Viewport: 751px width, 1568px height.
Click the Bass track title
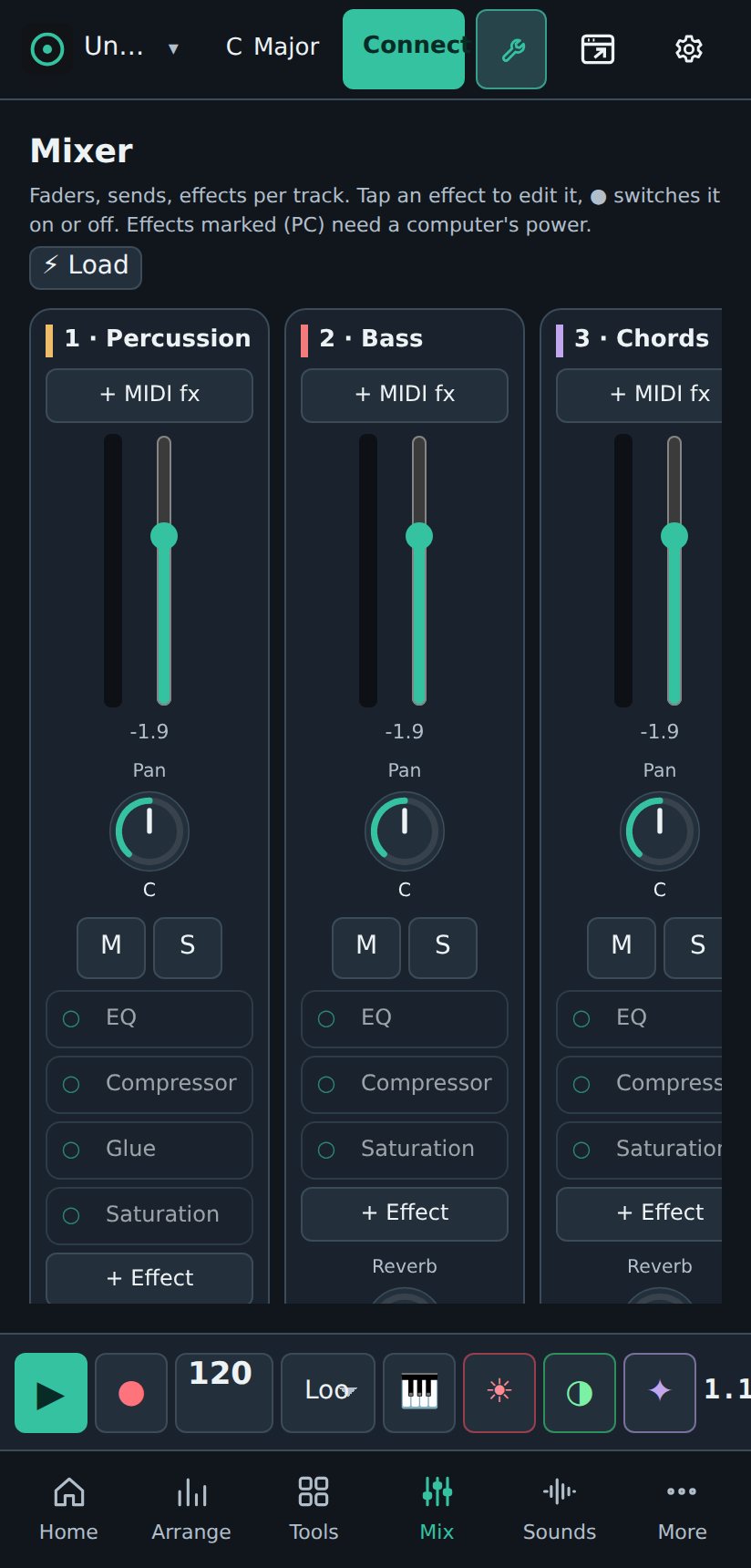click(x=371, y=338)
